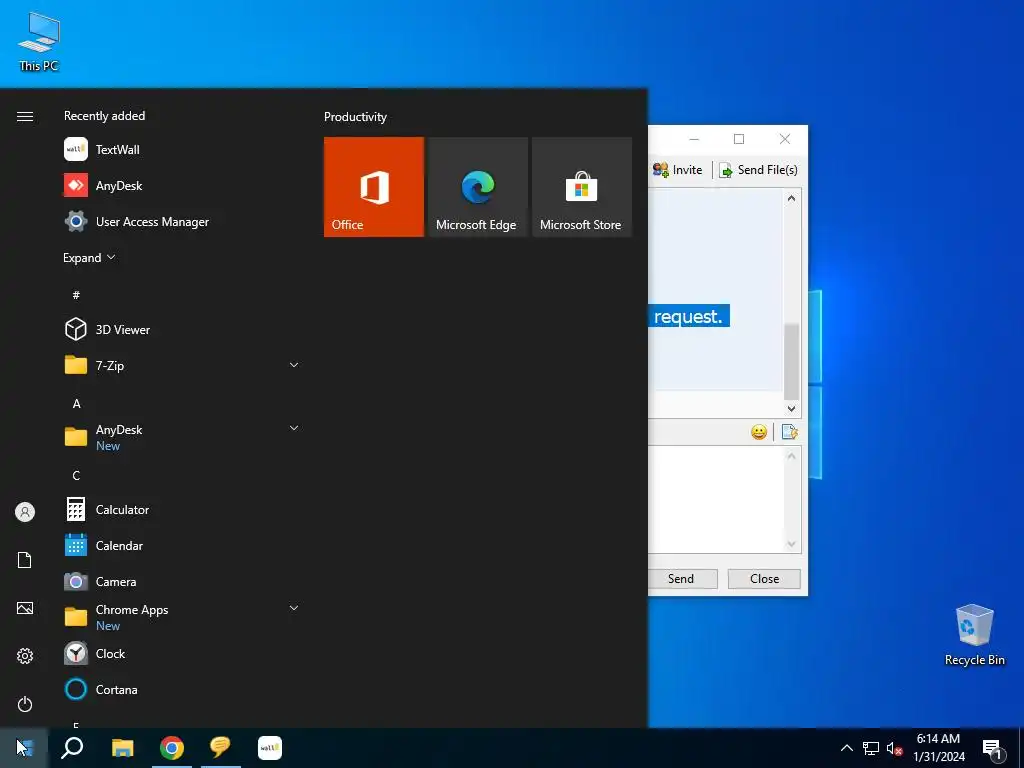Maximize the chat window

coord(739,139)
